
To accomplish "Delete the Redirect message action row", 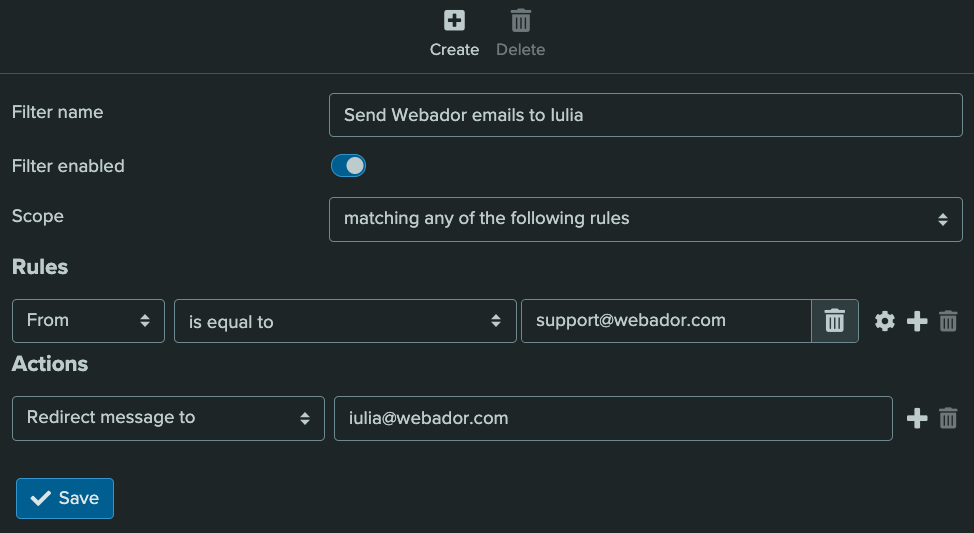I will pyautogui.click(x=949, y=418).
